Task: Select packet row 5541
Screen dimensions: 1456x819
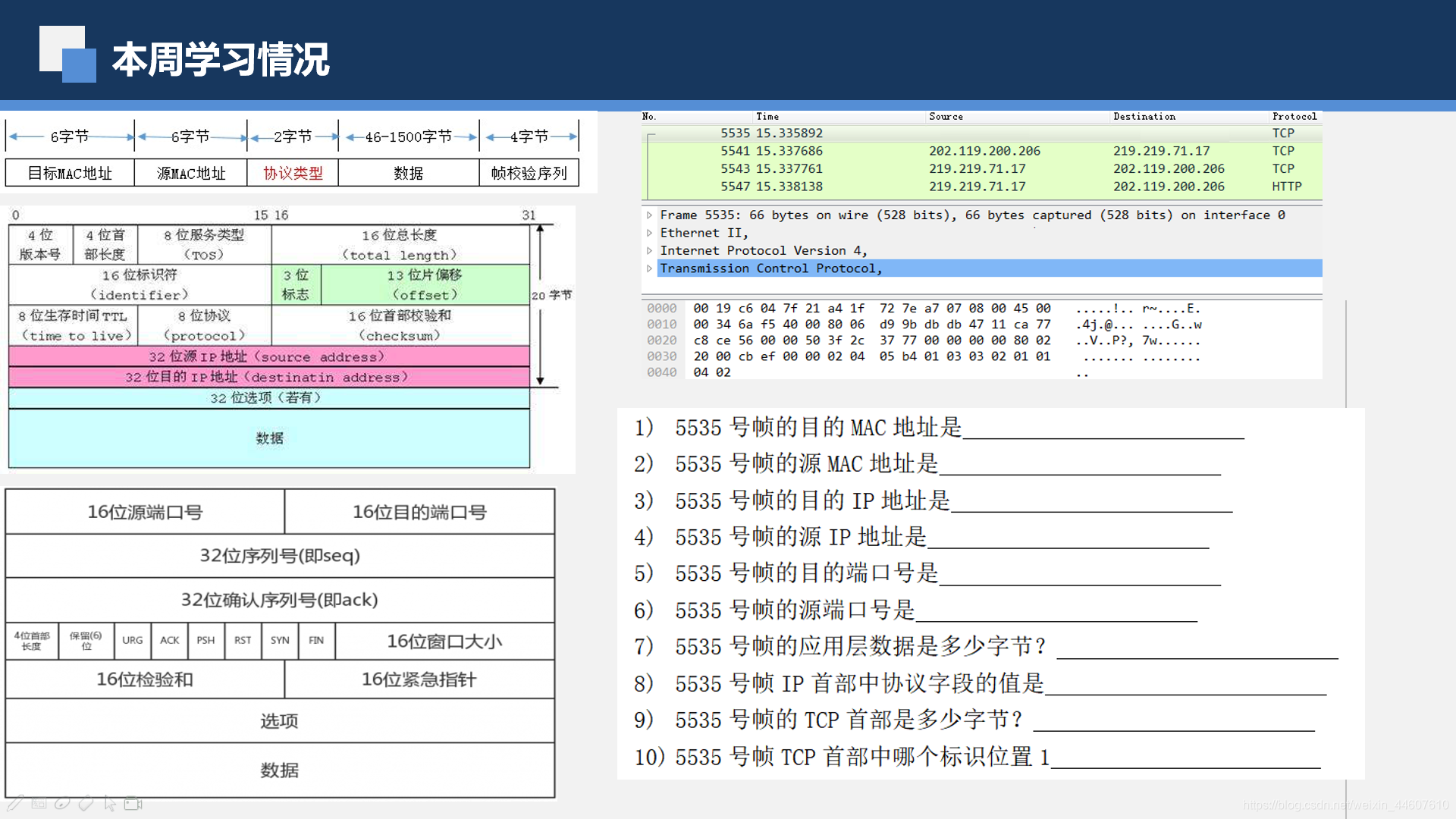Action: 982,151
